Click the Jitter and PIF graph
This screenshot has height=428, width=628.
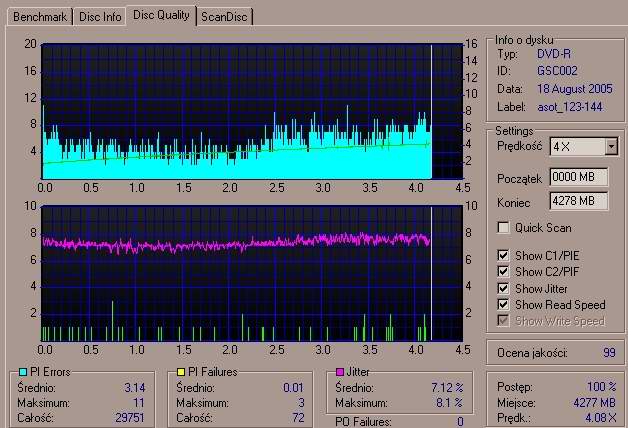(x=252, y=273)
